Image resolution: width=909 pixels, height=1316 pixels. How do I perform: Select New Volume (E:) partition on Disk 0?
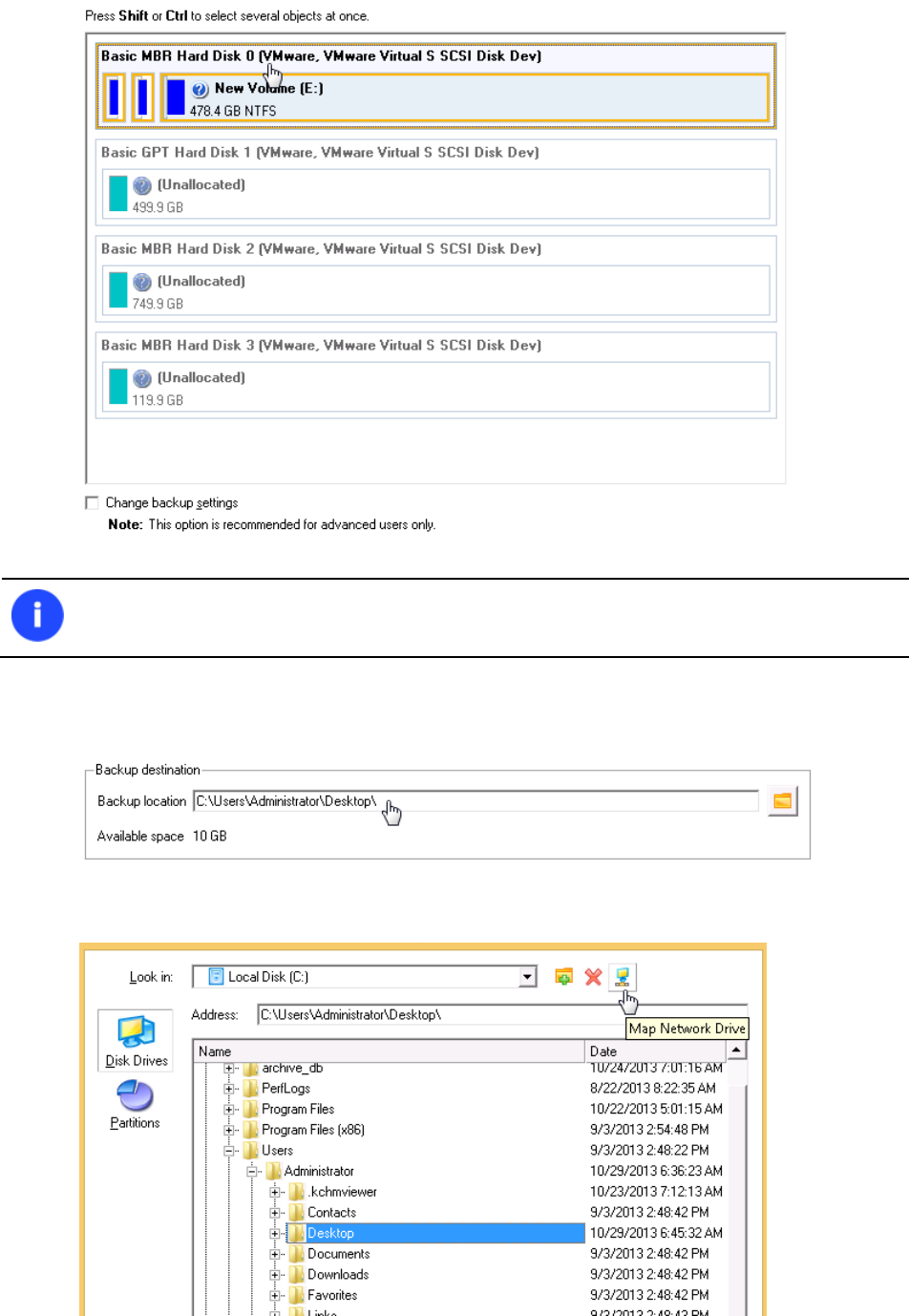[465, 98]
